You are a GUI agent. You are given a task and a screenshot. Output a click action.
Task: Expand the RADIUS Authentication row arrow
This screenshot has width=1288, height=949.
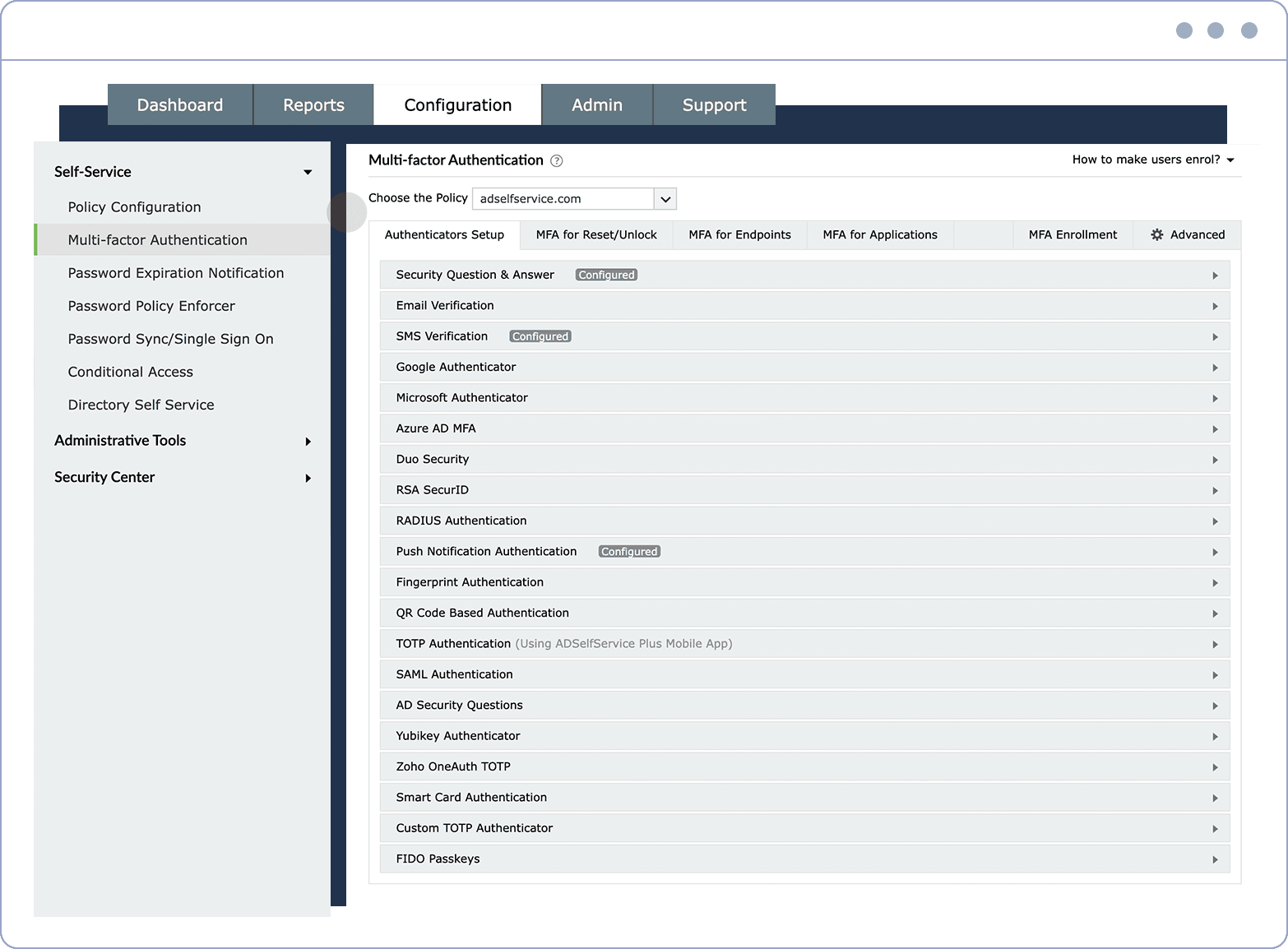point(1215,521)
